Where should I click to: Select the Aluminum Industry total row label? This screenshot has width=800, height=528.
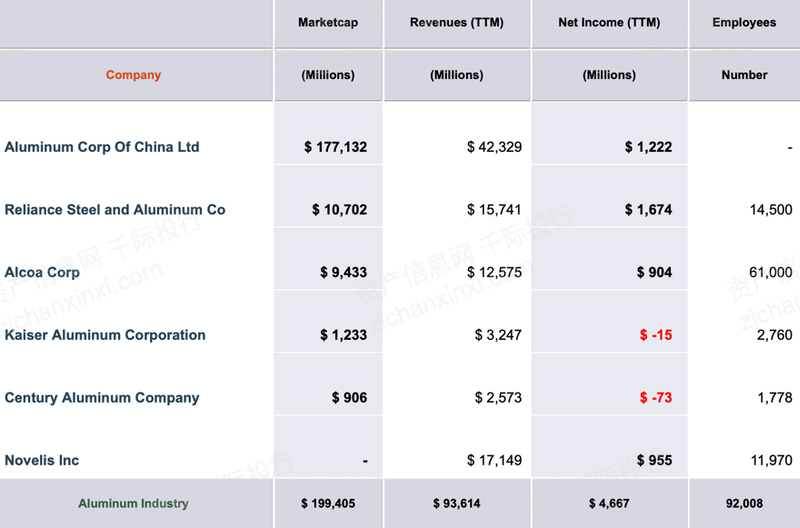click(133, 504)
